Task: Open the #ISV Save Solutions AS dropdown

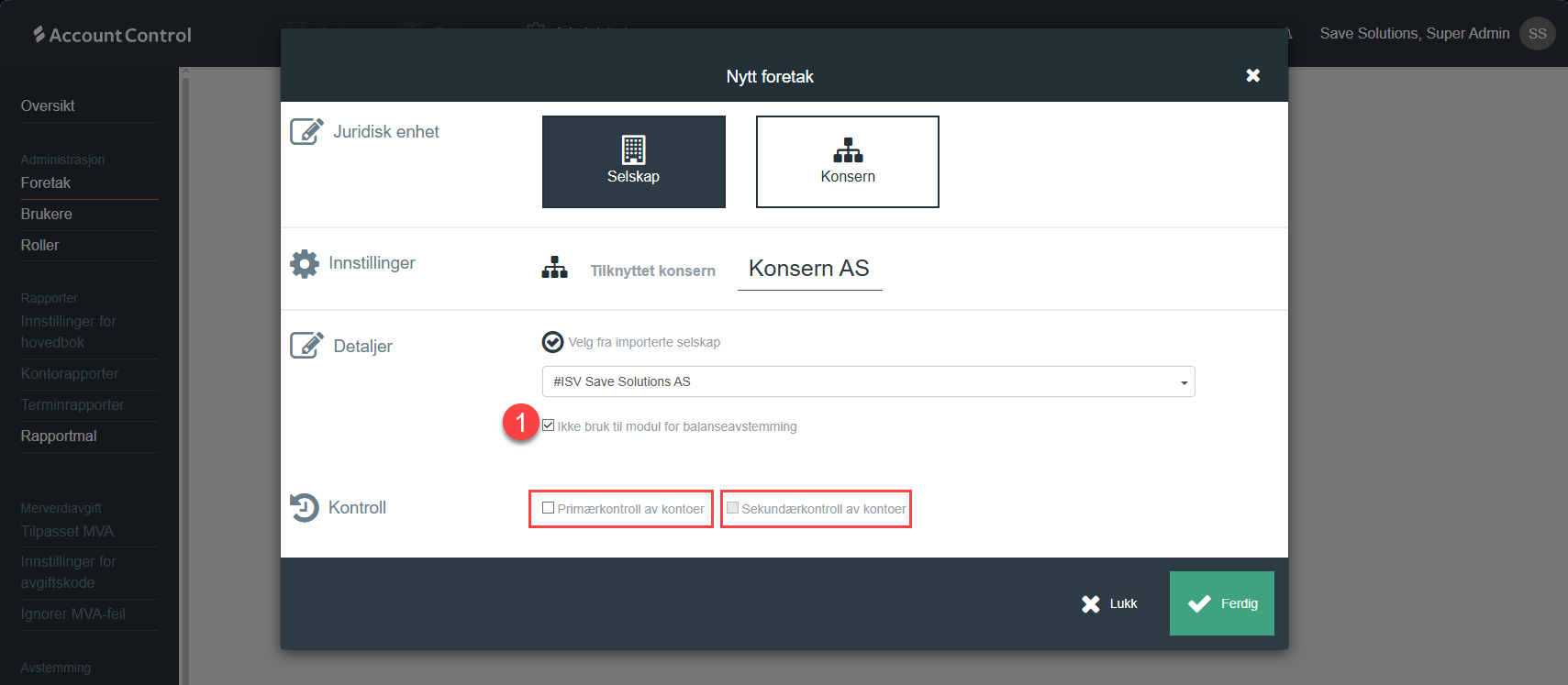Action: click(x=868, y=381)
